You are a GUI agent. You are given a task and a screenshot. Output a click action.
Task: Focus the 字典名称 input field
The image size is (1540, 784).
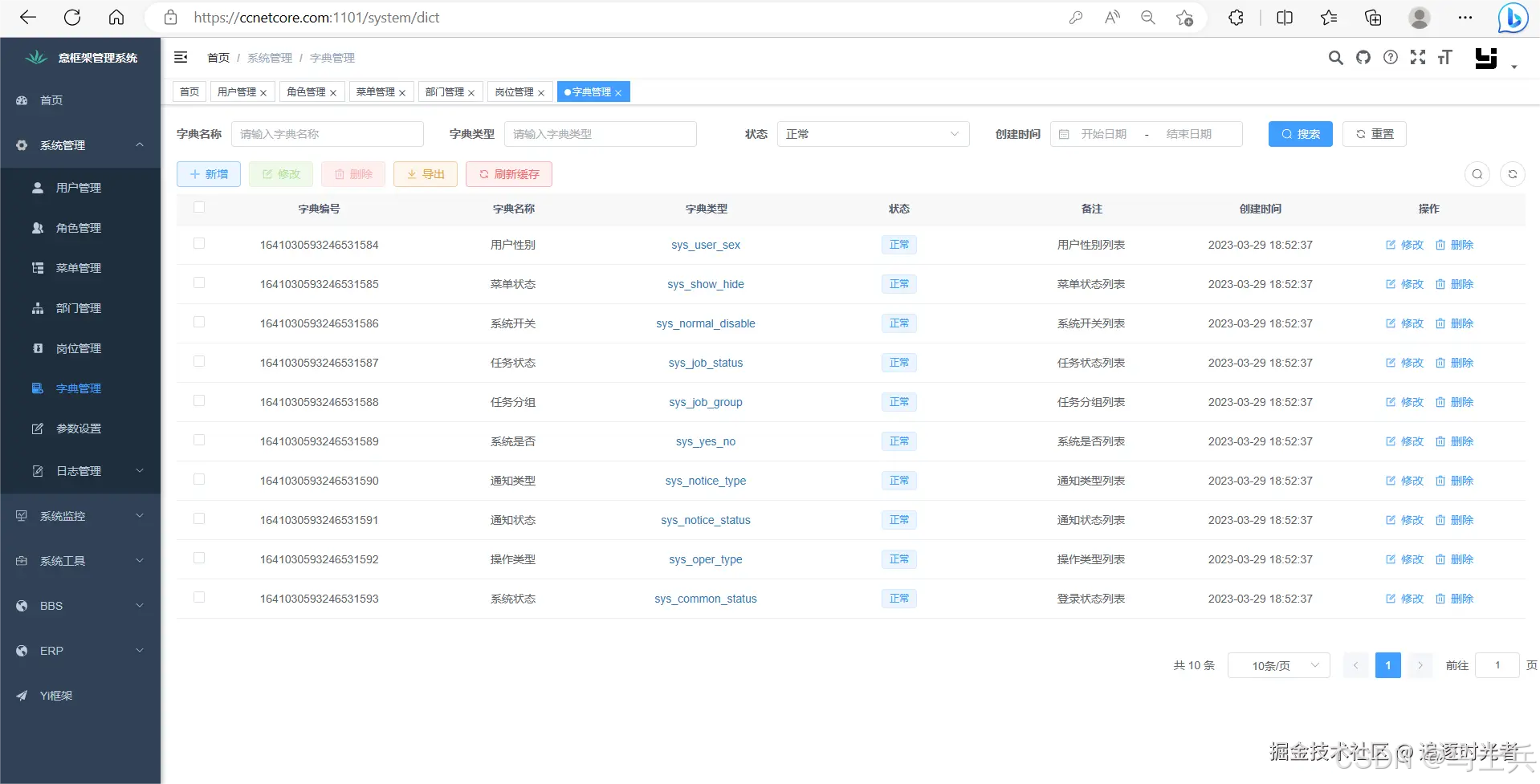point(328,134)
